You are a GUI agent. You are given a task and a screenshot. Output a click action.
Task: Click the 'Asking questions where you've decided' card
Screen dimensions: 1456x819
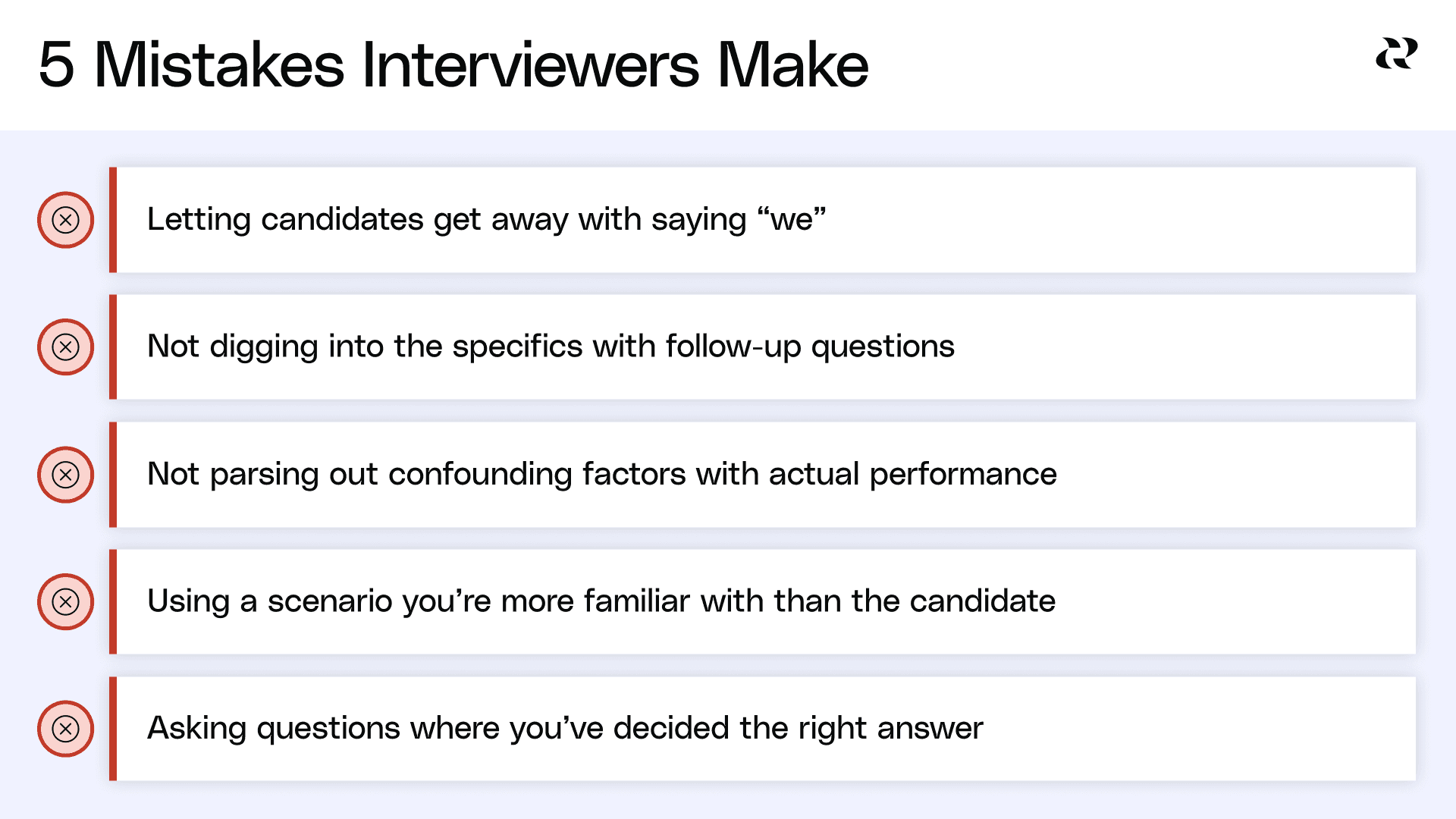762,729
